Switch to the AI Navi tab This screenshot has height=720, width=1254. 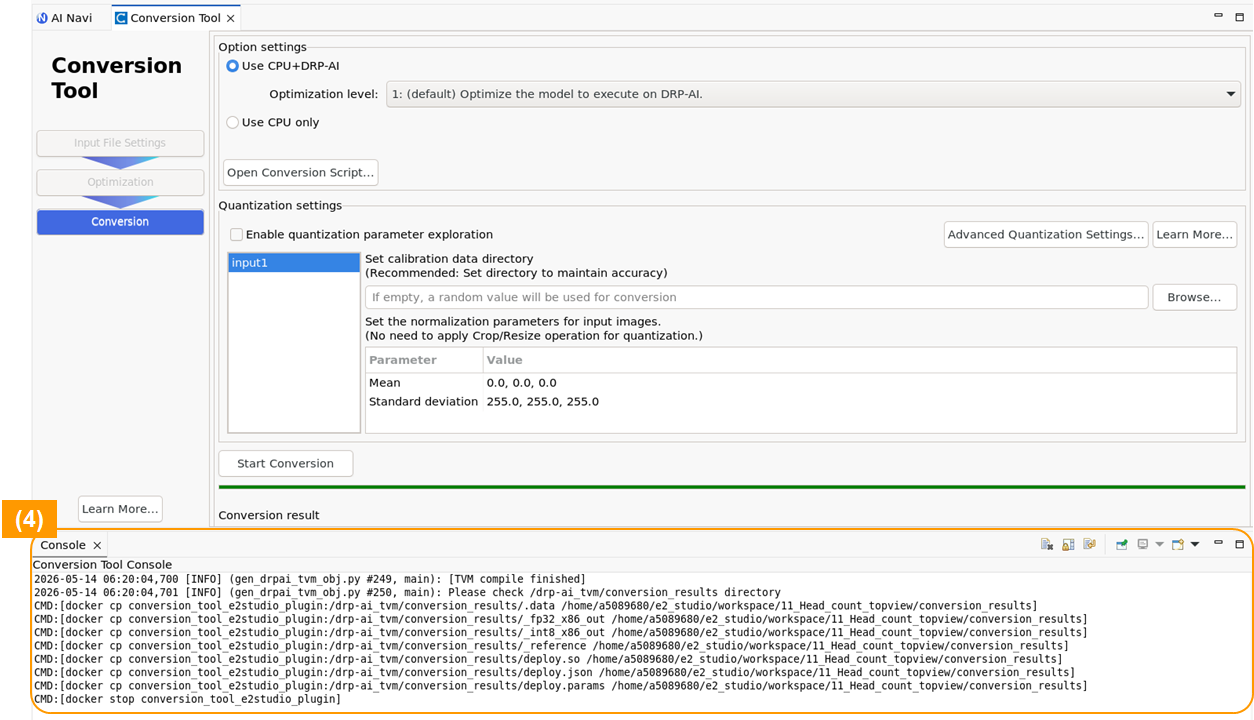pos(64,18)
